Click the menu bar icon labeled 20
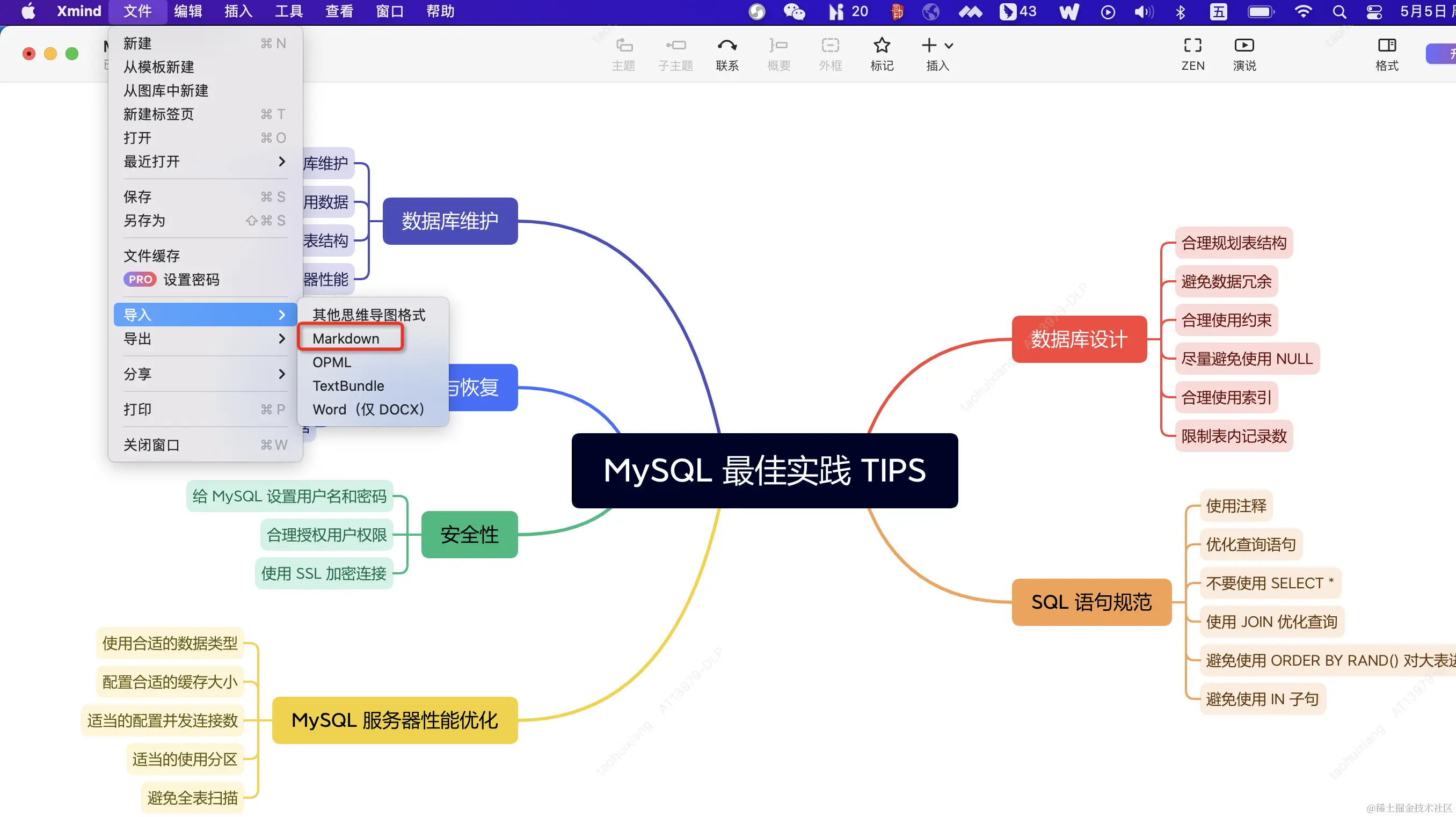Viewport: 1456px width, 817px height. pyautogui.click(x=848, y=11)
